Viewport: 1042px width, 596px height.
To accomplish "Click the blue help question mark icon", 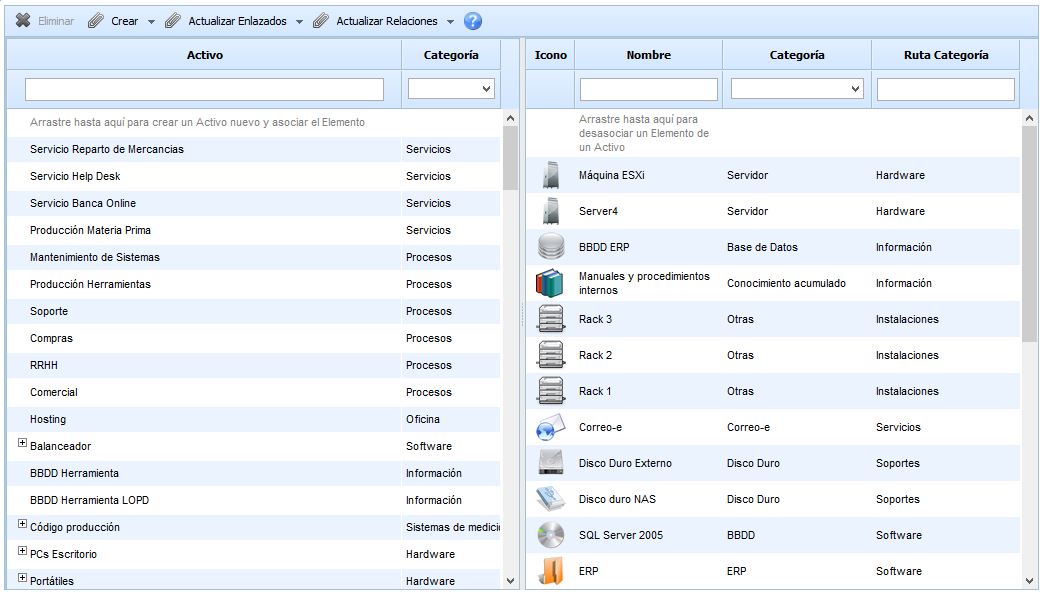I will click(473, 21).
